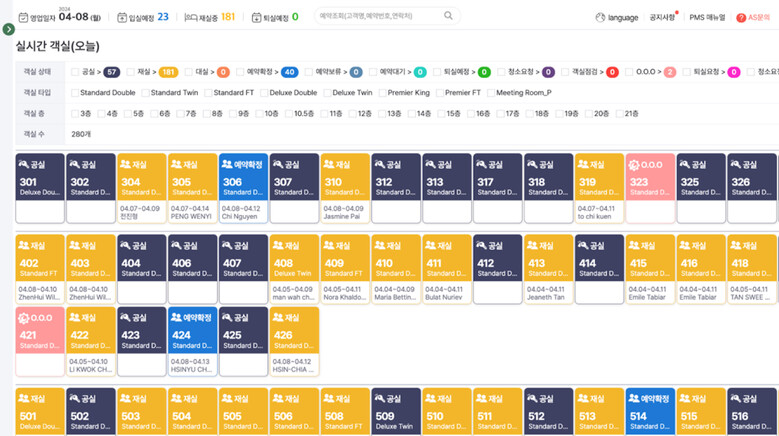Click the blue 예약확정 count badge 40
The height and width of the screenshot is (436, 779).
point(289,72)
